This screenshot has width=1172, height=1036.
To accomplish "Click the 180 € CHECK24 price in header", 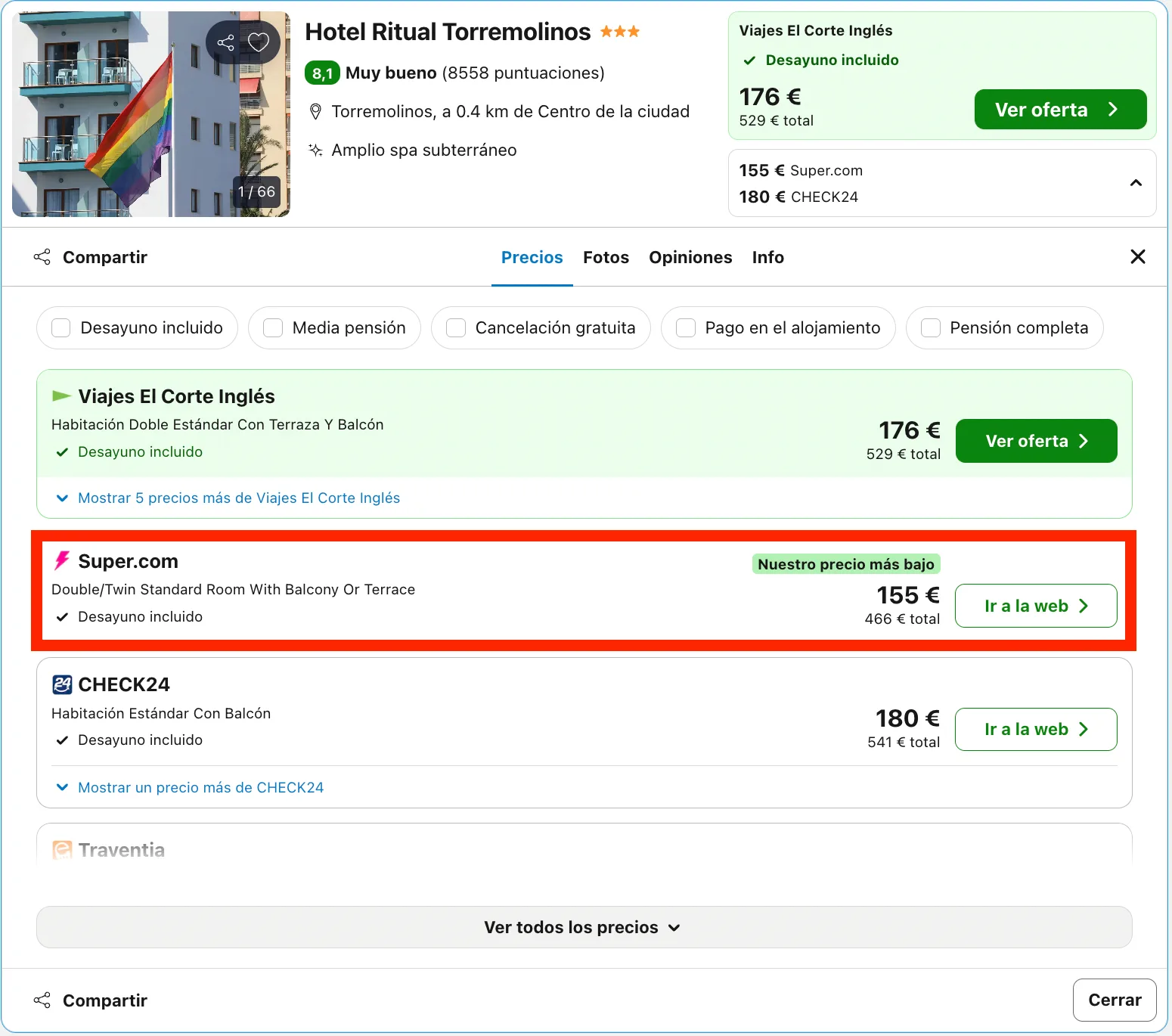I will 798,197.
